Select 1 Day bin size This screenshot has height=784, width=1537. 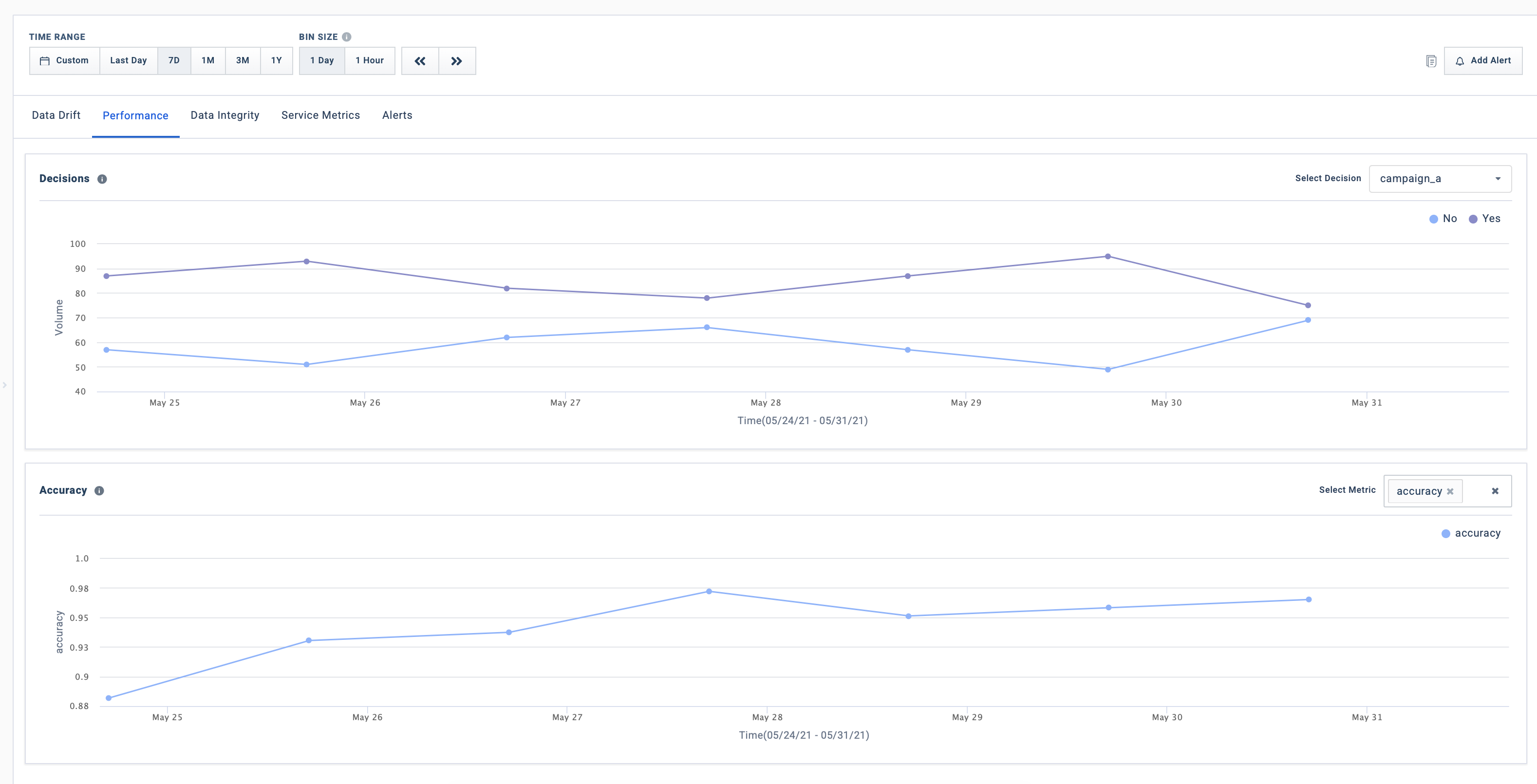pyautogui.click(x=321, y=61)
